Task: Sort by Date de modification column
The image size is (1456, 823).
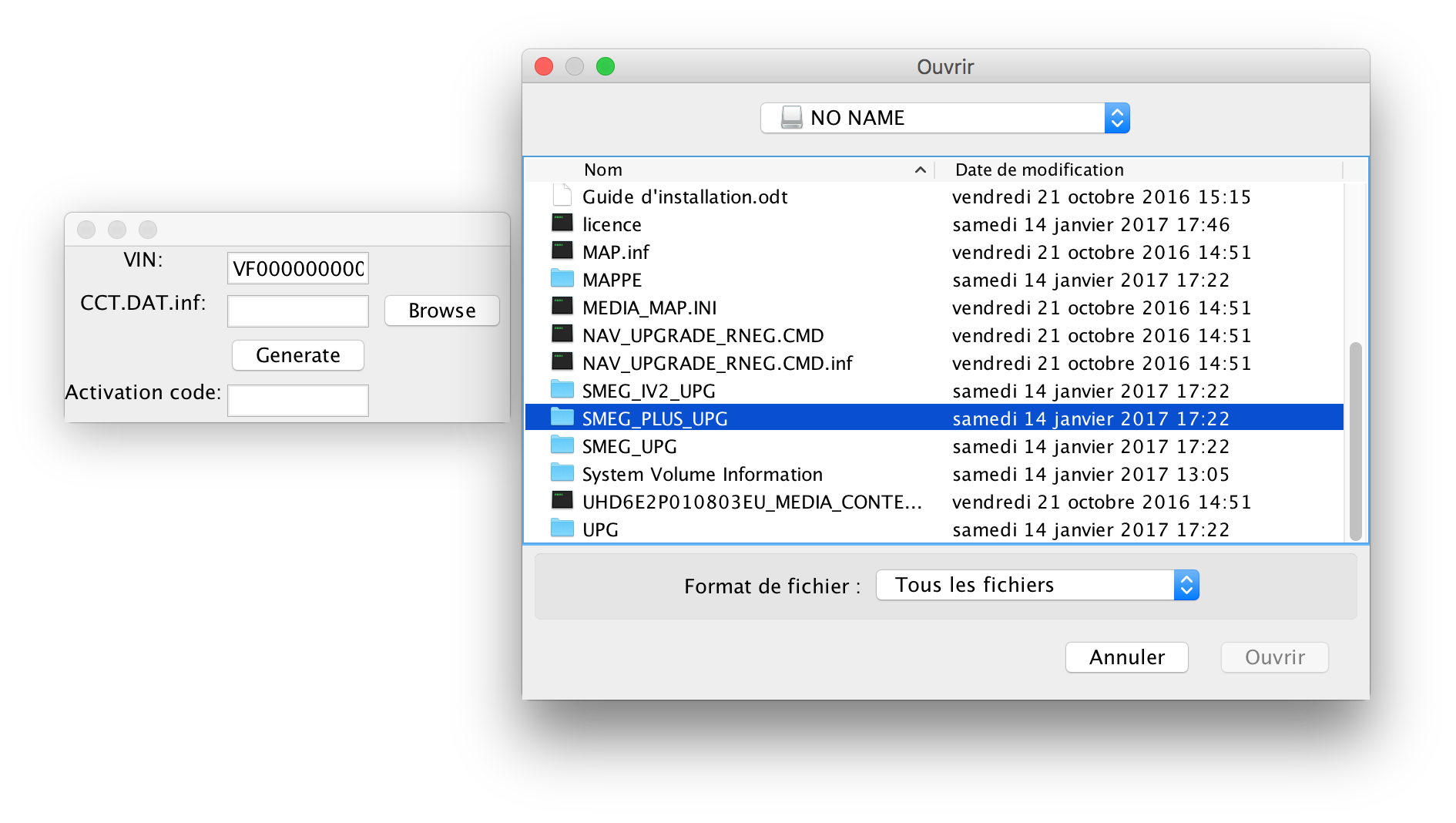Action: 1038,170
